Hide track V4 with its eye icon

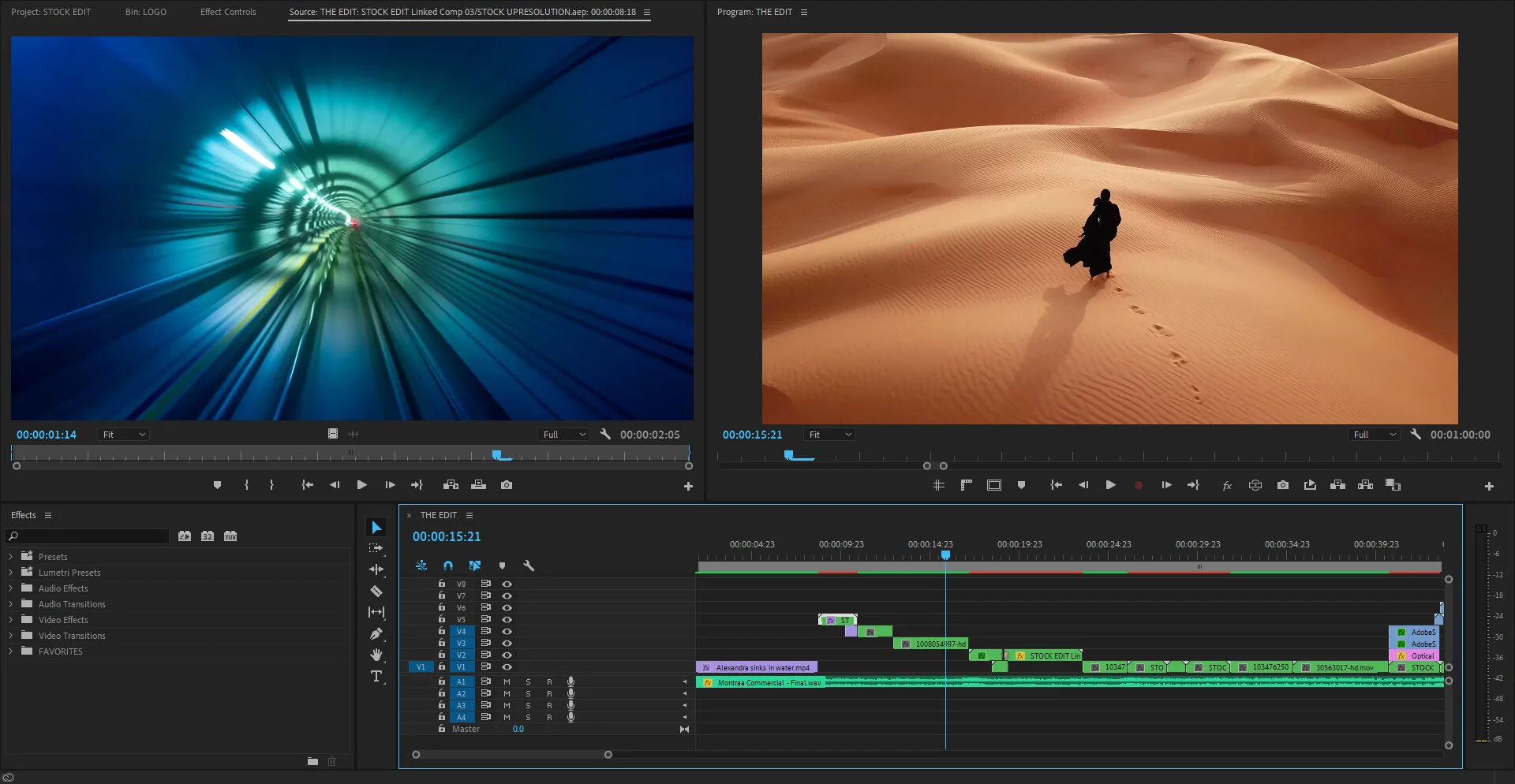pos(507,631)
